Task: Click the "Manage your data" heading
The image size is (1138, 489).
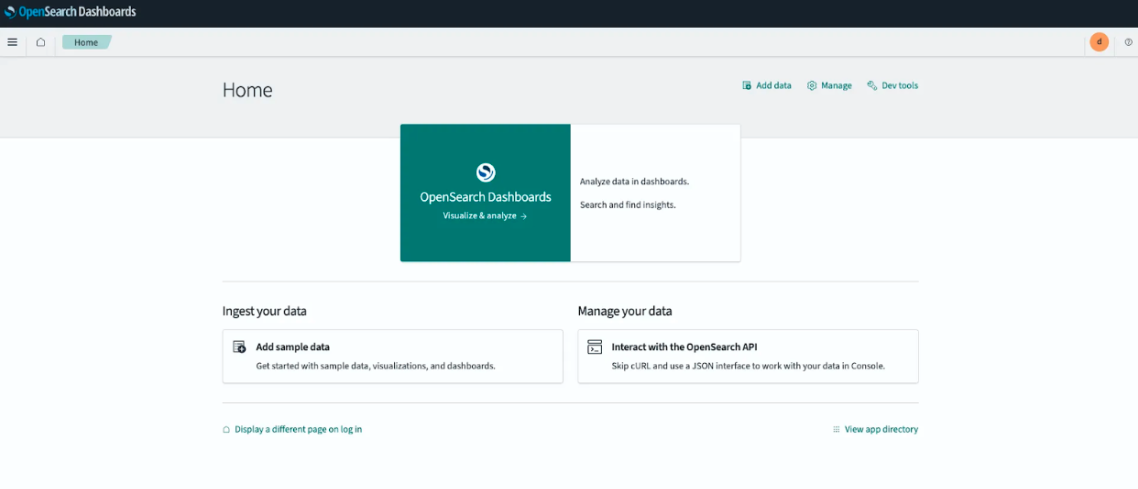Action: pos(625,311)
